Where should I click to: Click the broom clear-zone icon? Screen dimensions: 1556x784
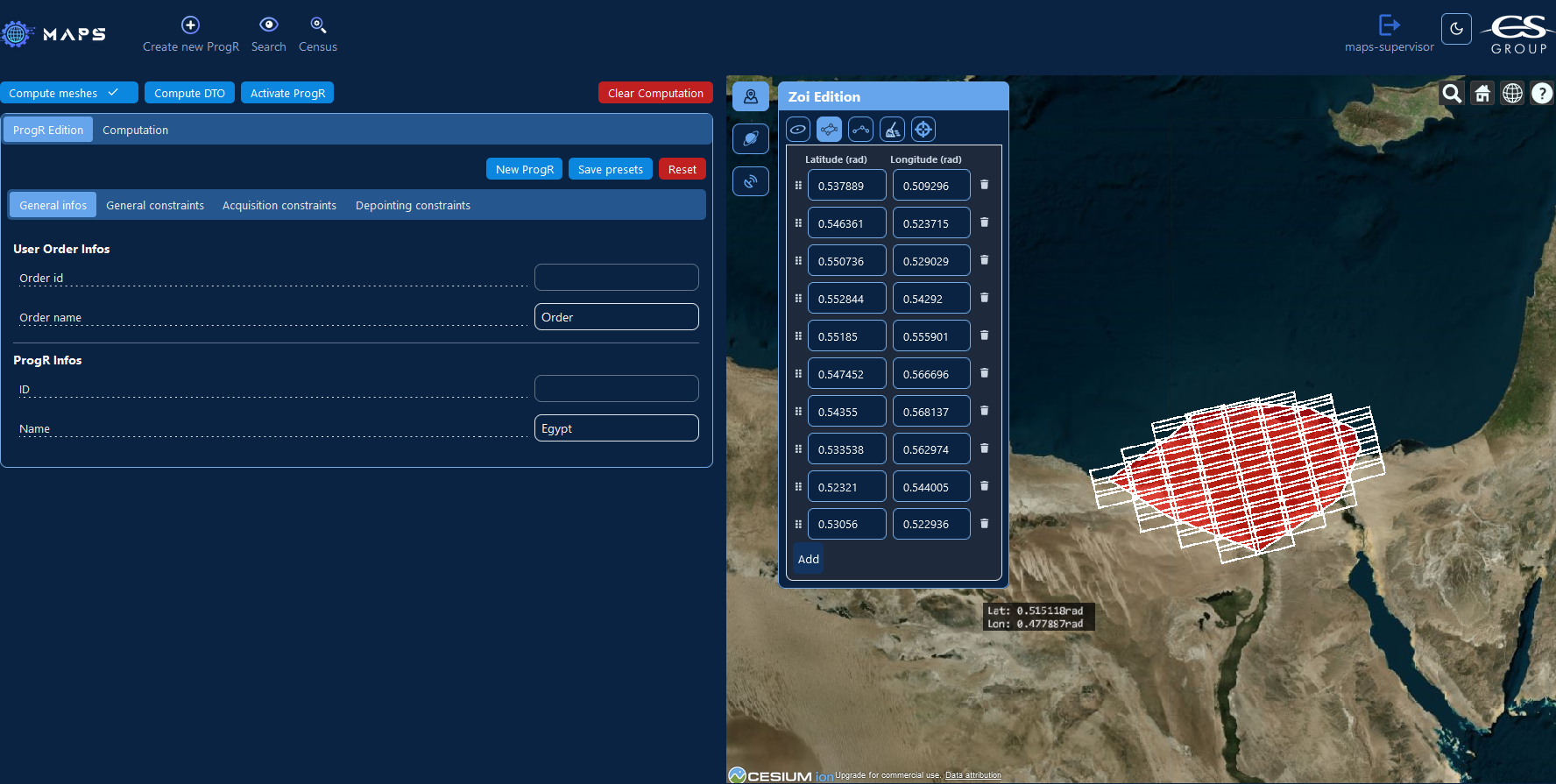tap(892, 130)
